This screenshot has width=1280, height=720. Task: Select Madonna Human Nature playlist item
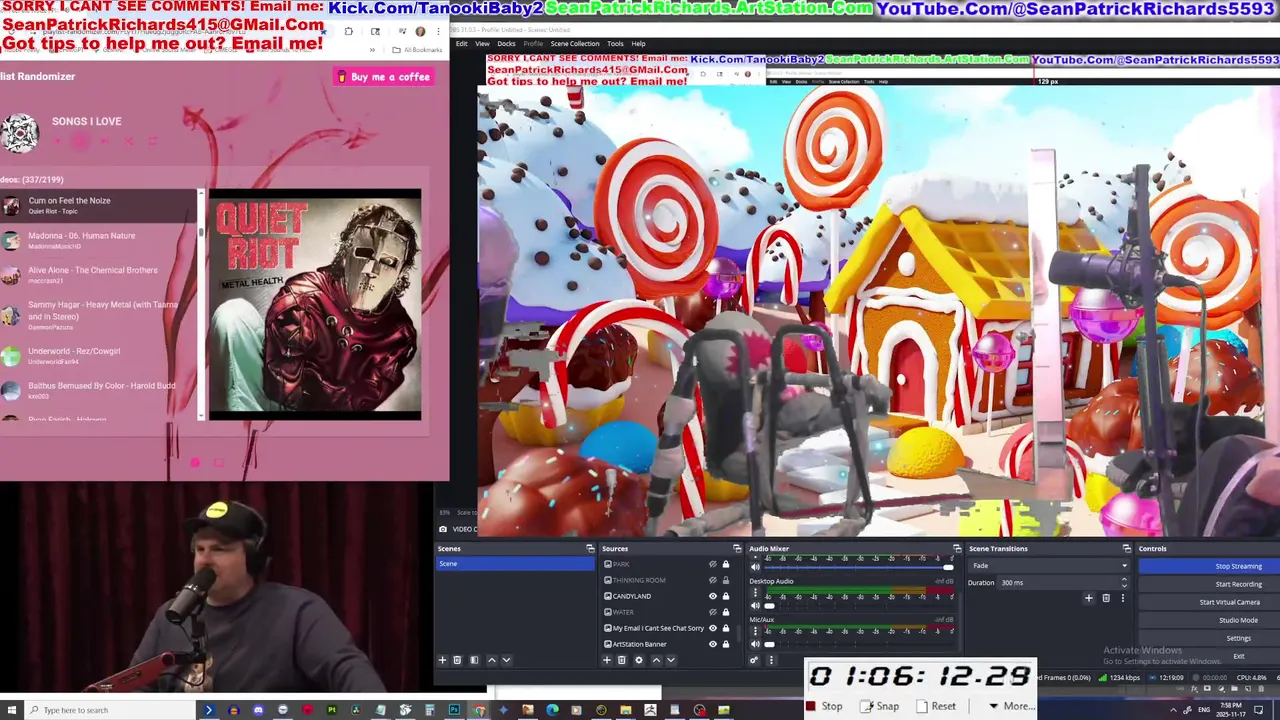point(99,240)
